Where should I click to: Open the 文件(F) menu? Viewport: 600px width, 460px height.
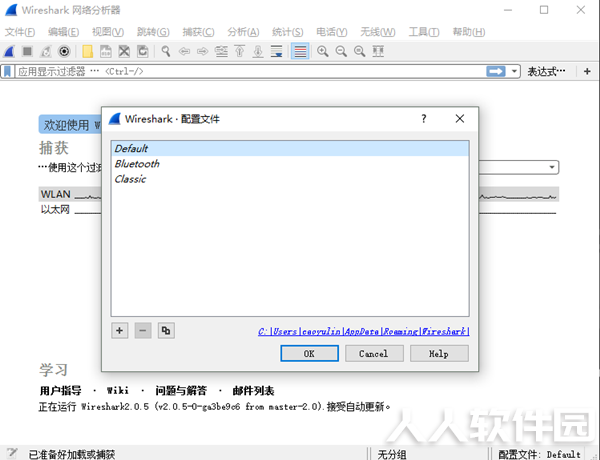20,32
